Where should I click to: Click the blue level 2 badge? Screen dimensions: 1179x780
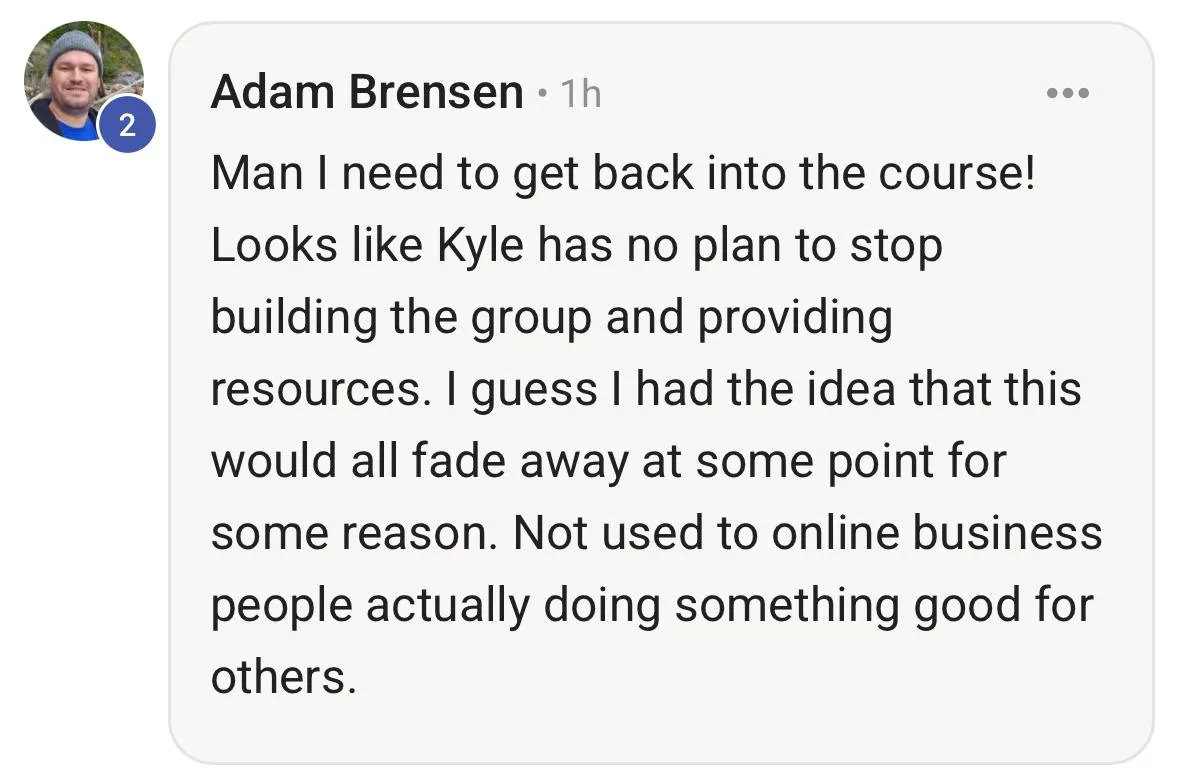click(126, 124)
